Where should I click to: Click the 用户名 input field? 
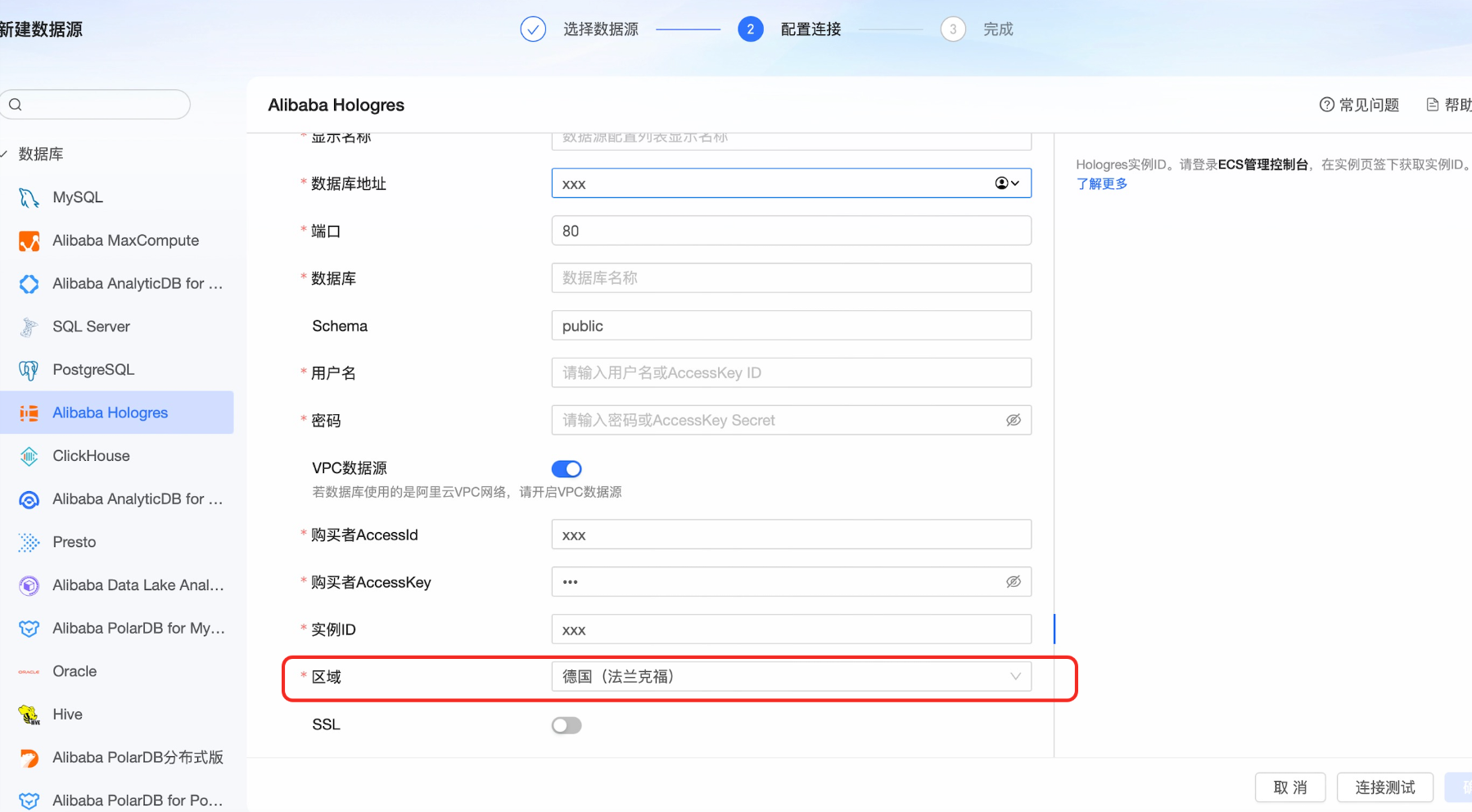792,373
